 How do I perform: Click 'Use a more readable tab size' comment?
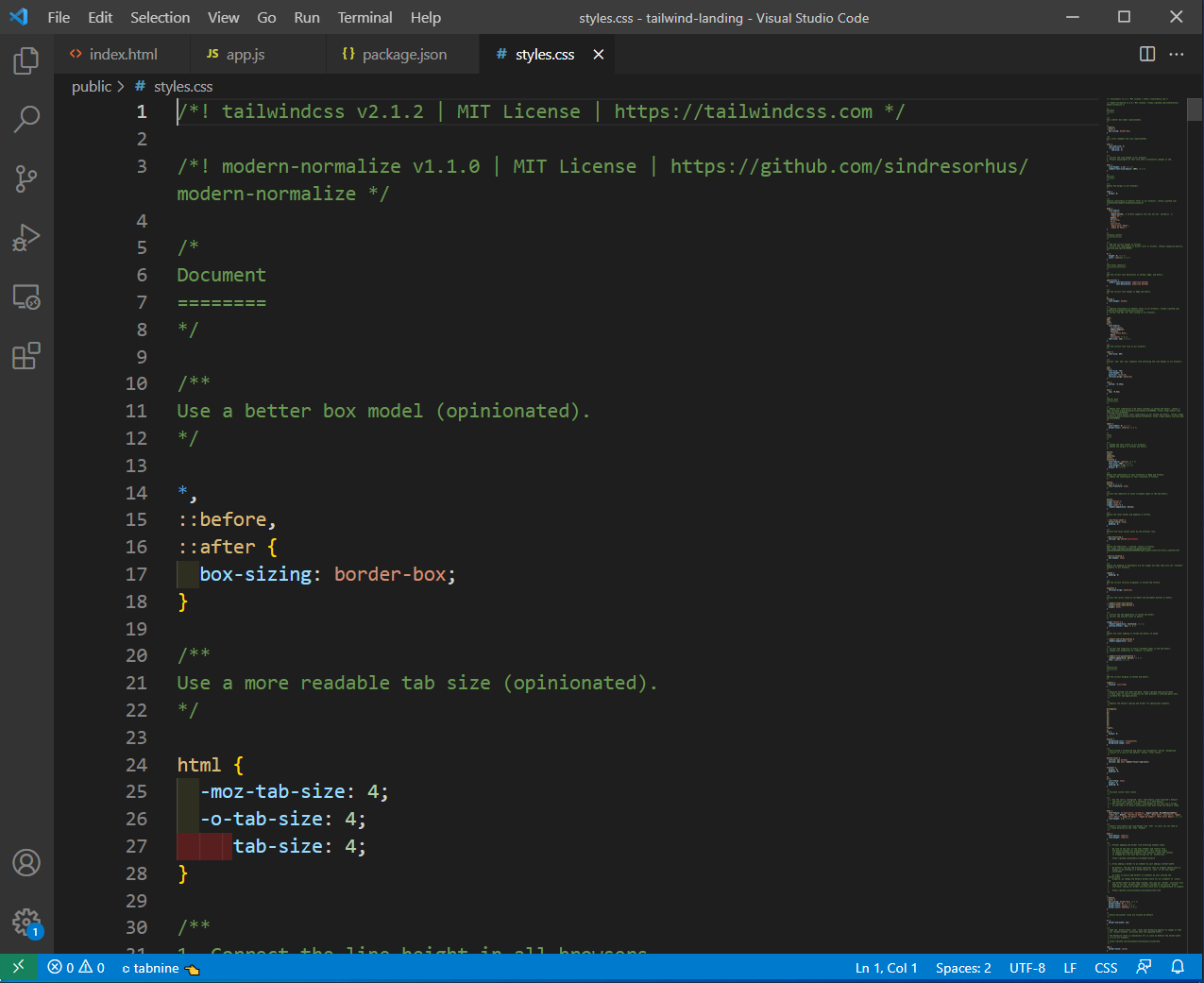(x=417, y=683)
